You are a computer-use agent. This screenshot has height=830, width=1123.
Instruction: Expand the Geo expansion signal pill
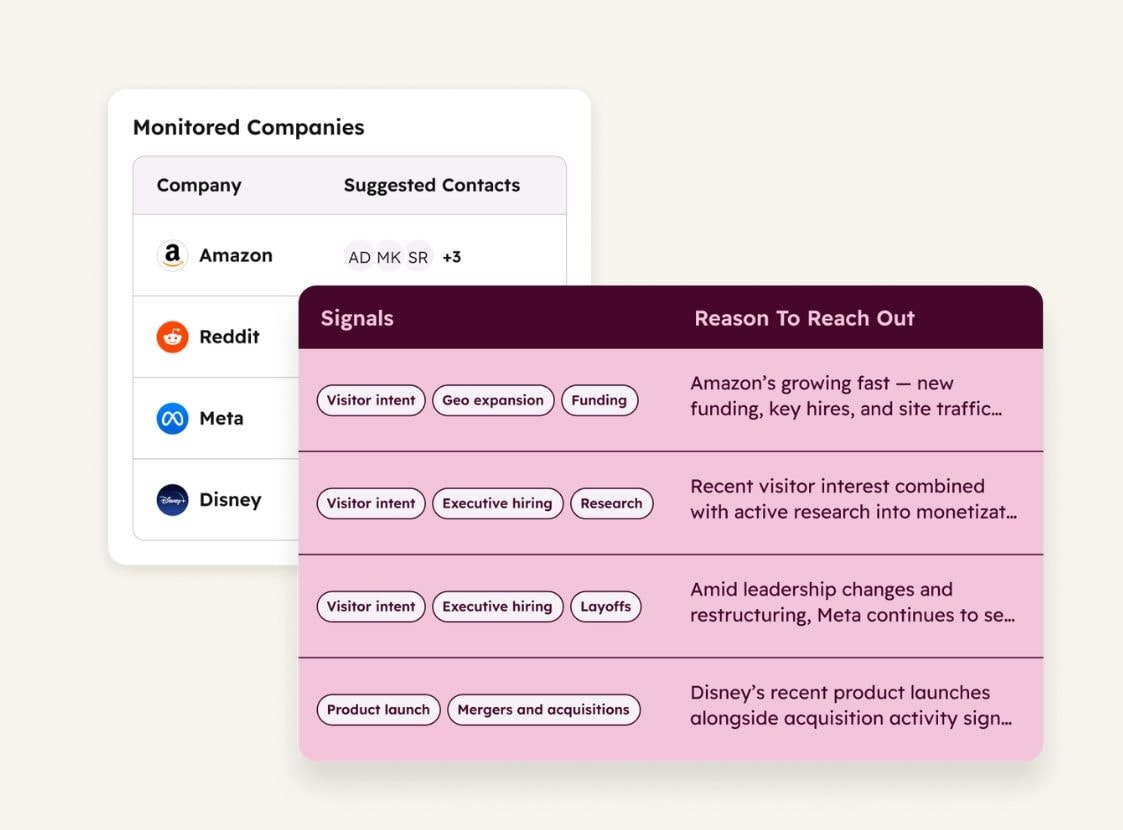pyautogui.click(x=493, y=400)
